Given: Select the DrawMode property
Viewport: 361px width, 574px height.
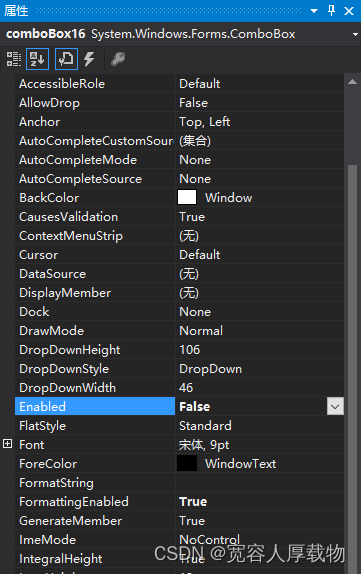Looking at the screenshot, I should click(x=52, y=331).
